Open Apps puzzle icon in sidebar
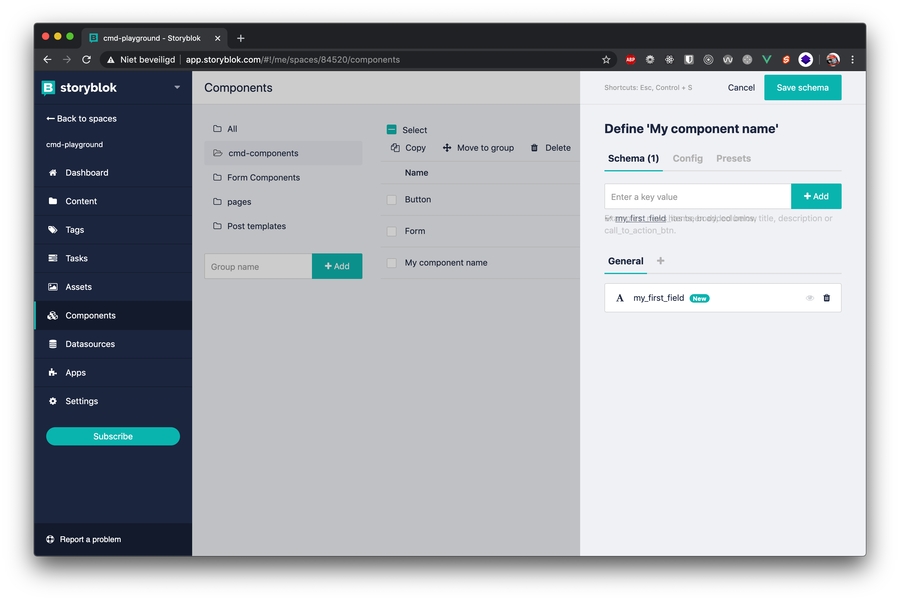The image size is (900, 601). pos(53,373)
